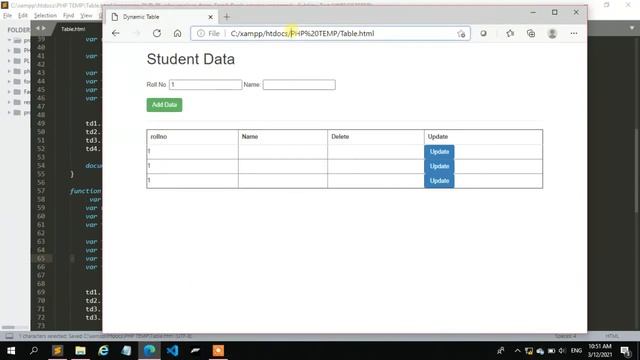
Task: Click the function keyword on line 57
Action: click(85, 191)
